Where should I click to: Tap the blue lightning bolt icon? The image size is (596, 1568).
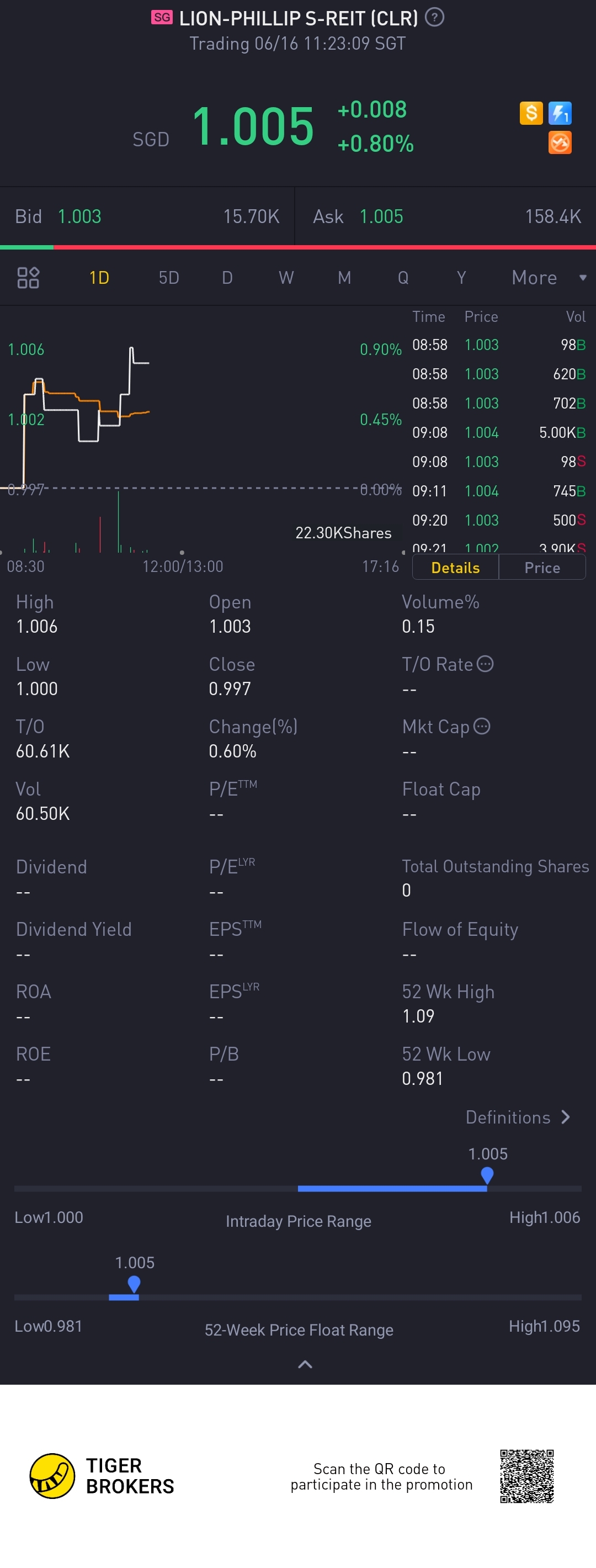coord(560,113)
